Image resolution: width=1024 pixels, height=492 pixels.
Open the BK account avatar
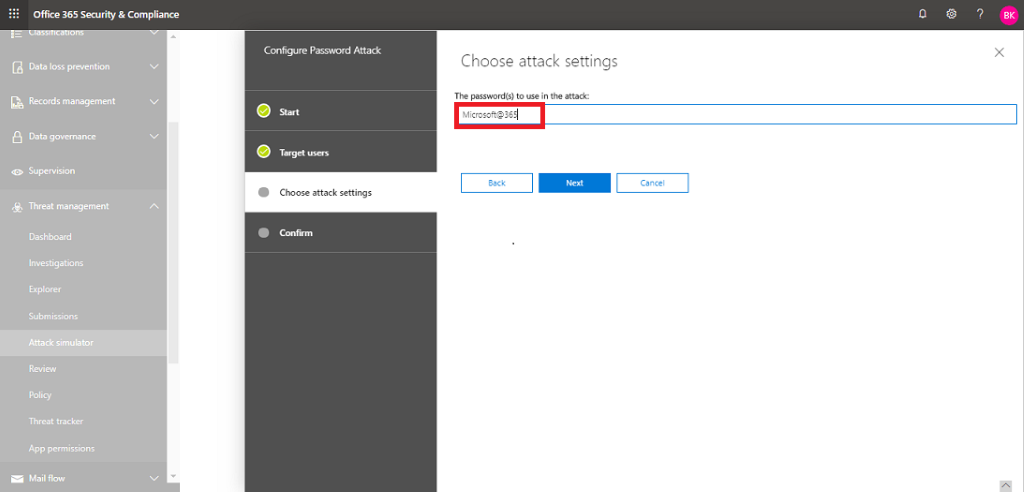1008,15
